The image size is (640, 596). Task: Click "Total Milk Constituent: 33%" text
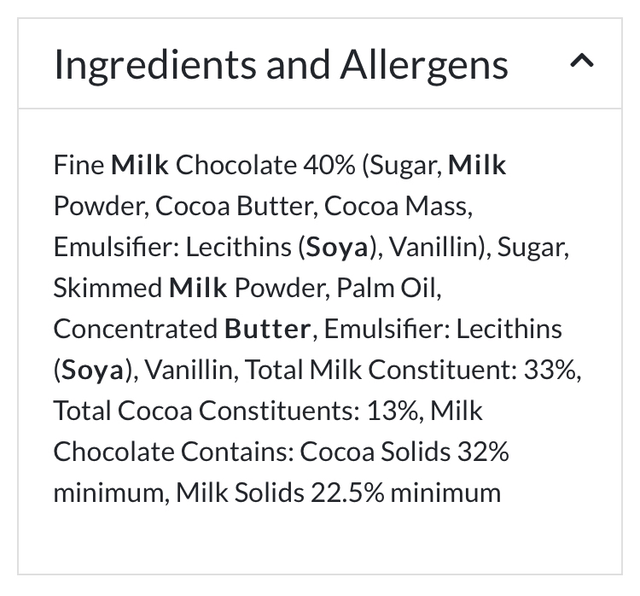(412, 370)
